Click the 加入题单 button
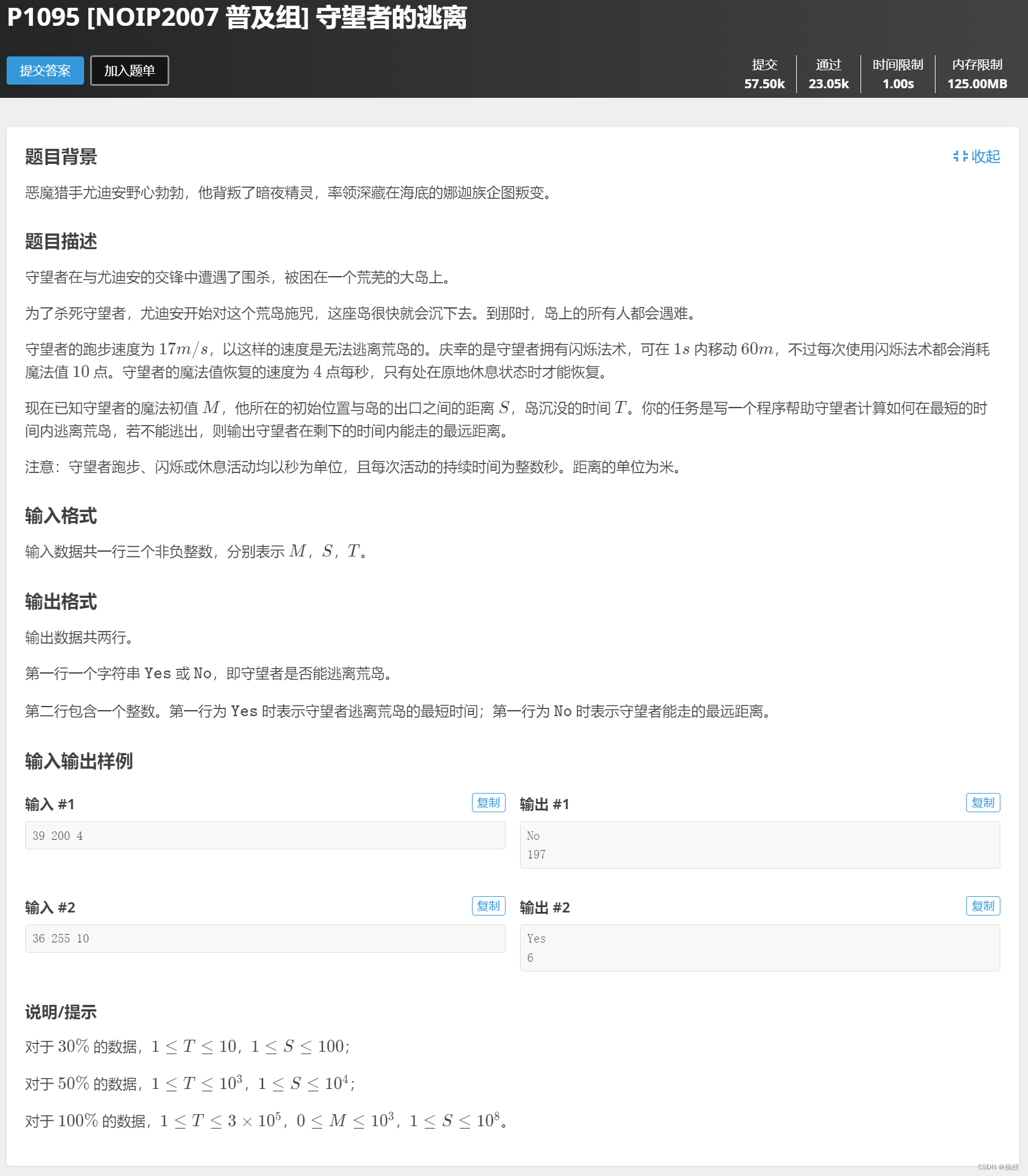1028x1176 pixels. click(x=129, y=70)
